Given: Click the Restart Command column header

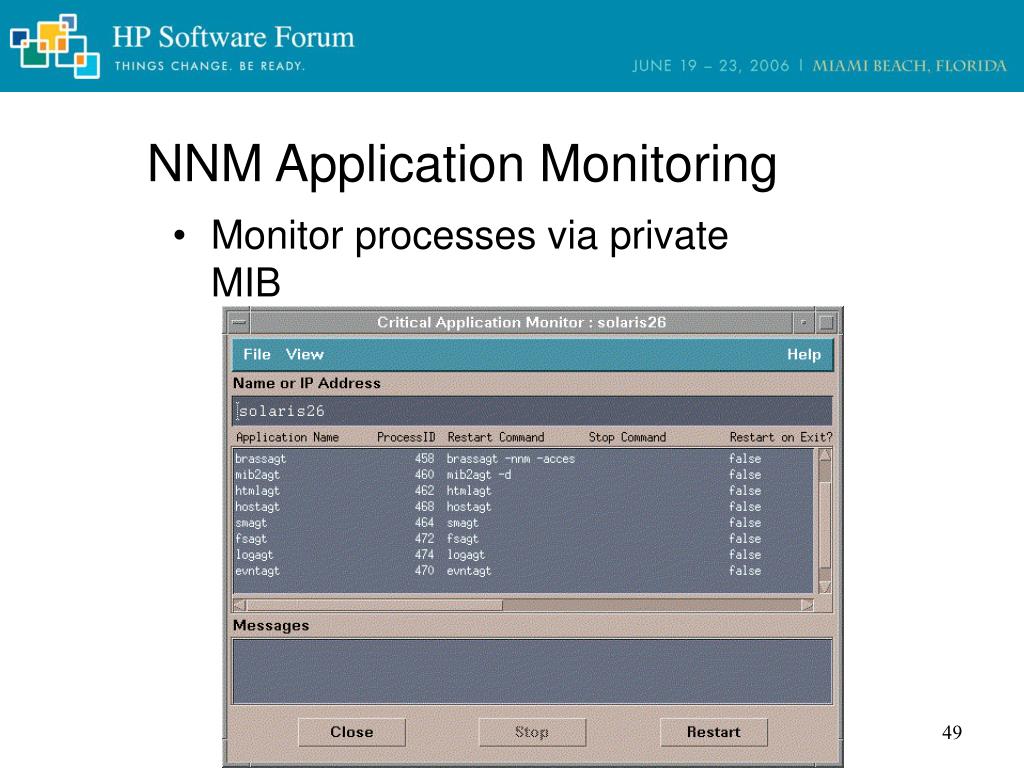Looking at the screenshot, I should pos(496,437).
